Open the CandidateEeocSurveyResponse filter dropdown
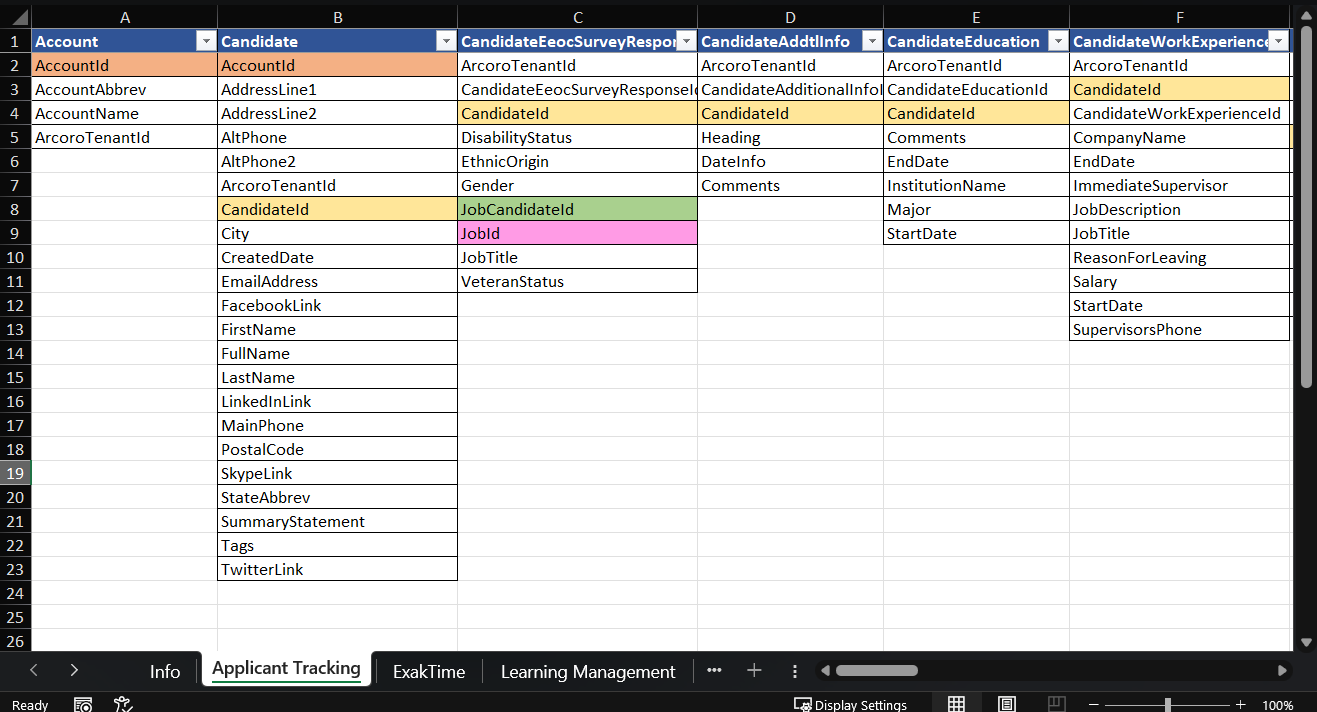 click(x=686, y=41)
